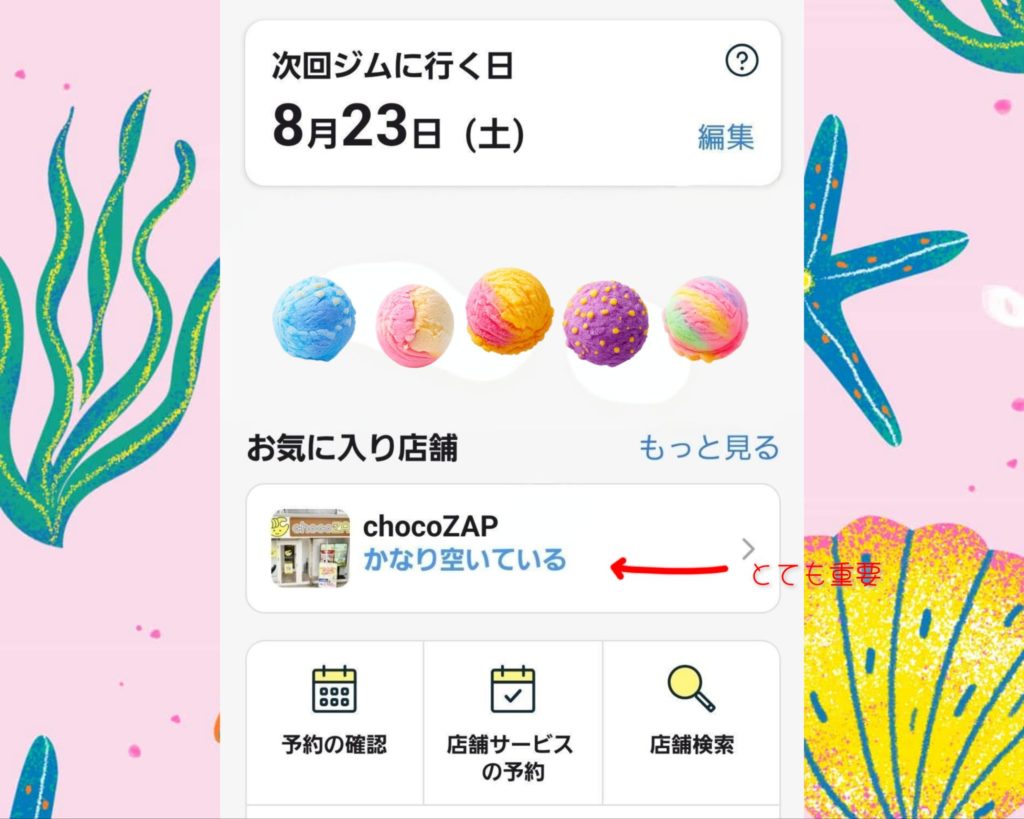
Task: Click the かなり空いている status text
Action: tap(464, 560)
